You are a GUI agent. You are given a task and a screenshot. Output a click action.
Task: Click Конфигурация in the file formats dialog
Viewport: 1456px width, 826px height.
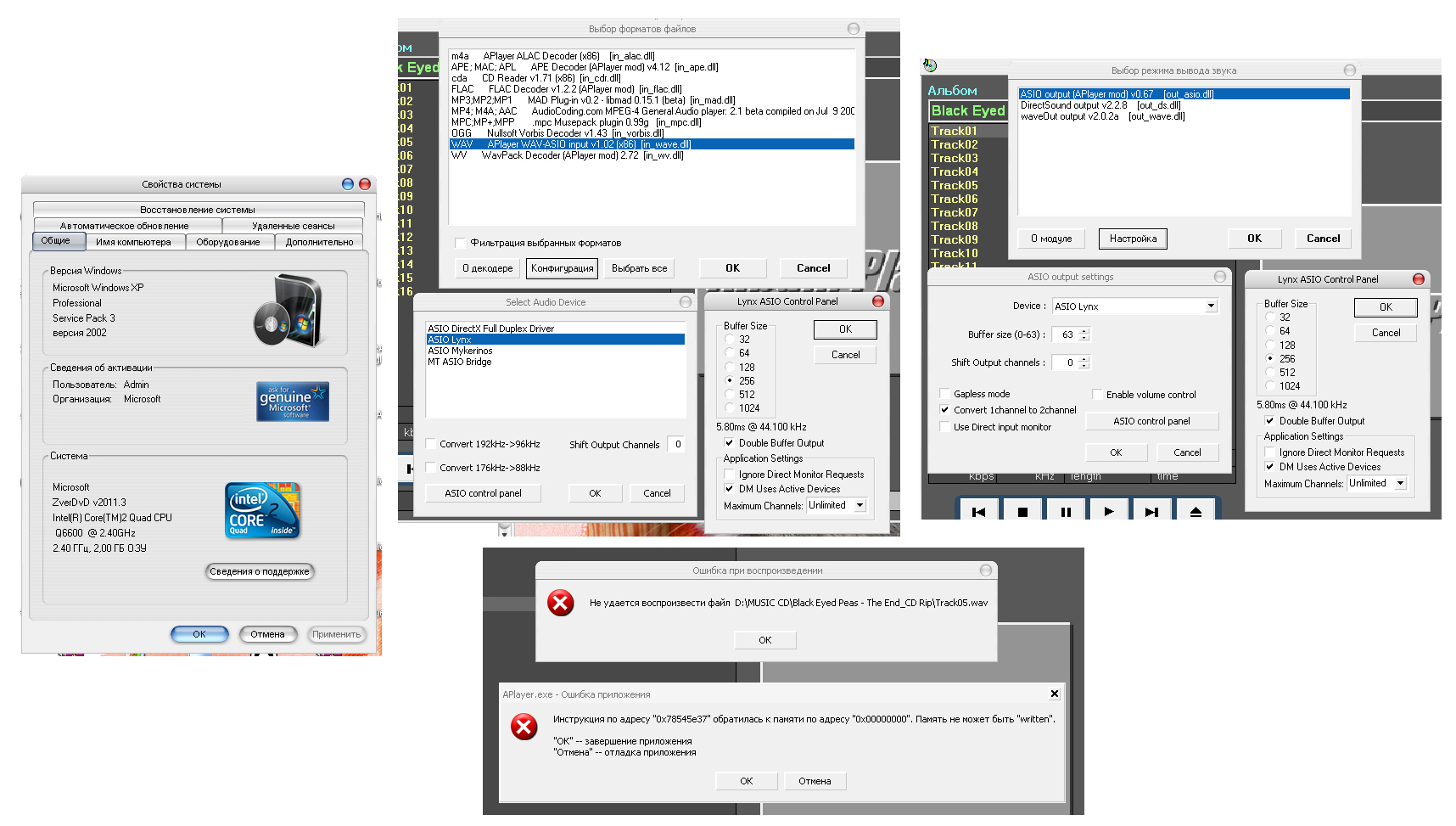pos(562,268)
